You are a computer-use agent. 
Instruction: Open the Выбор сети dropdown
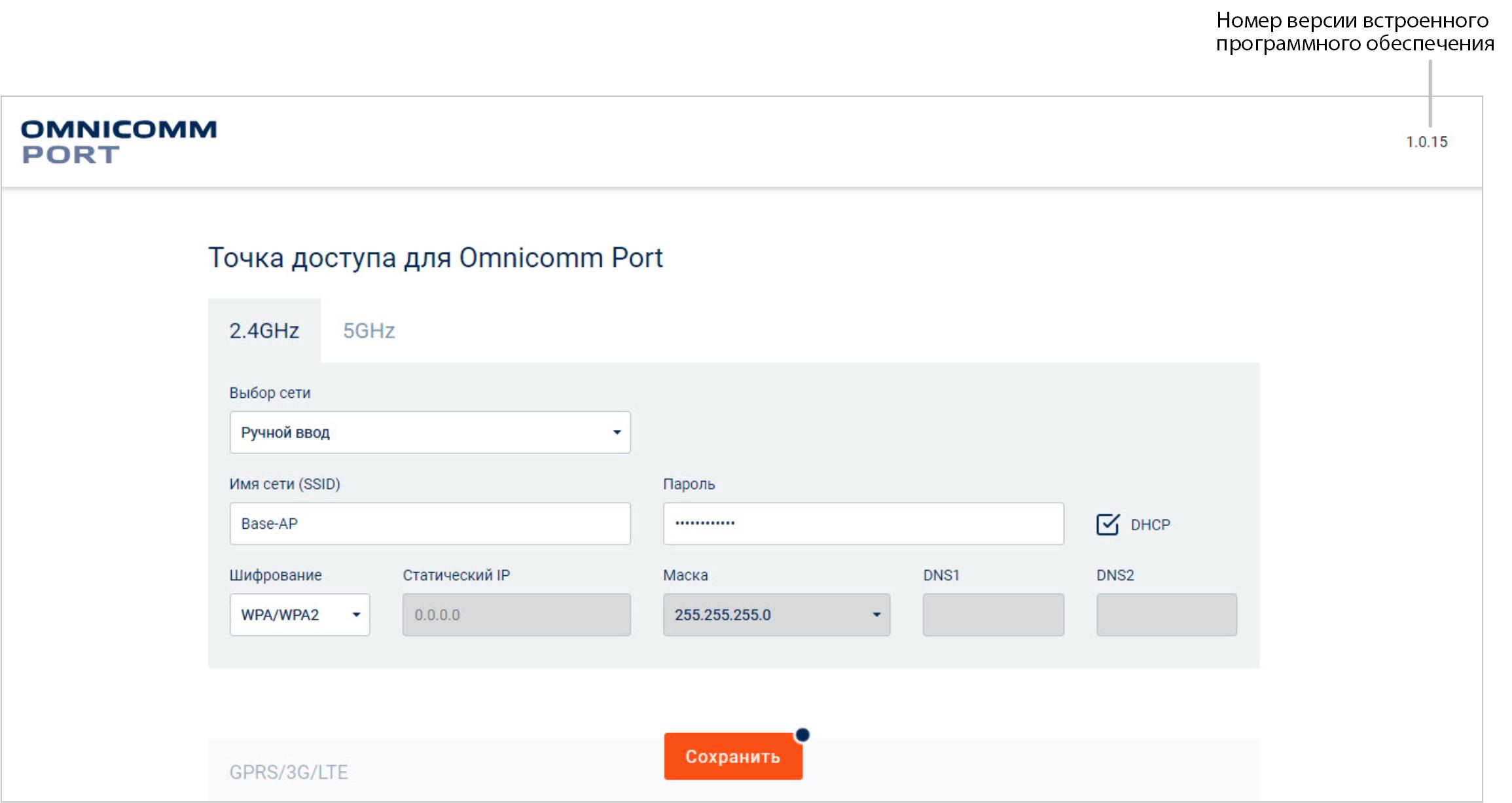coord(430,432)
